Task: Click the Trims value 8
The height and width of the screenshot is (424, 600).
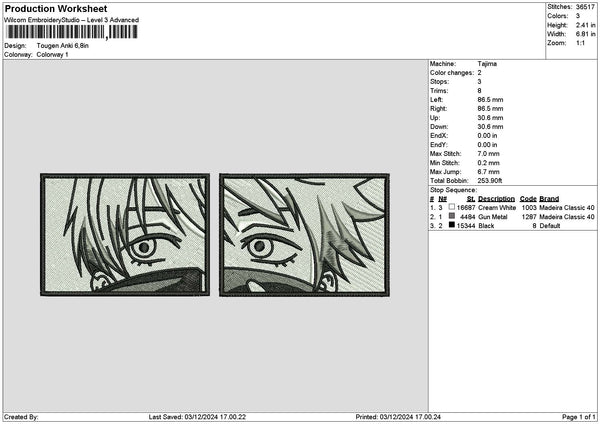Action: pos(479,91)
